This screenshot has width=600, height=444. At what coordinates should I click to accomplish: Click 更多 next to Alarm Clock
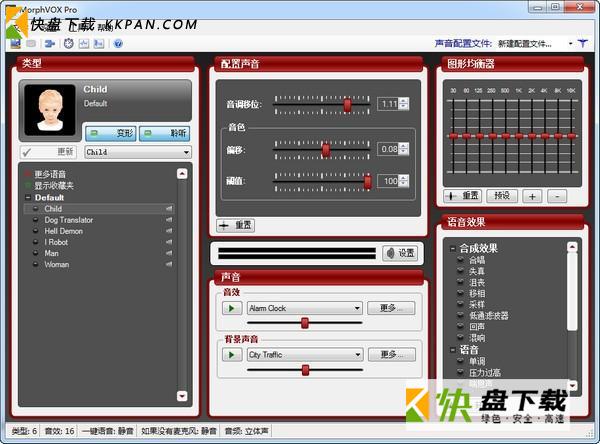391,308
